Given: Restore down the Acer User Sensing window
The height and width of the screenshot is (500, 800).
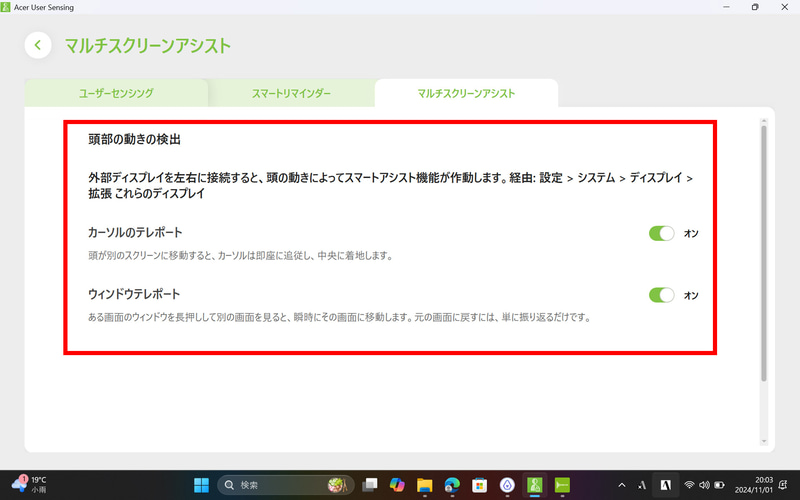Looking at the screenshot, I should click(x=755, y=7).
